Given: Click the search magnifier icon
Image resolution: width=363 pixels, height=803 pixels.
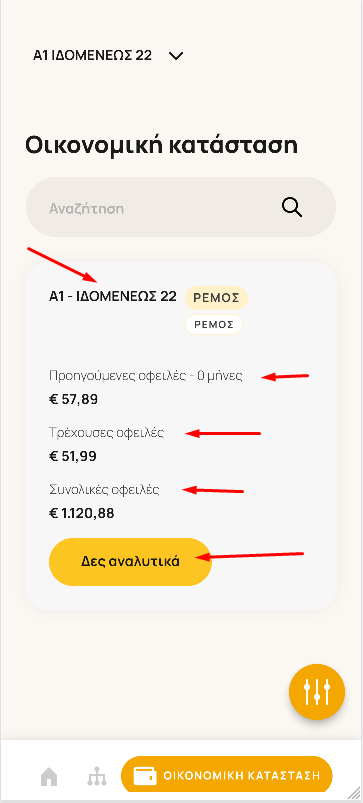Looking at the screenshot, I should point(292,208).
